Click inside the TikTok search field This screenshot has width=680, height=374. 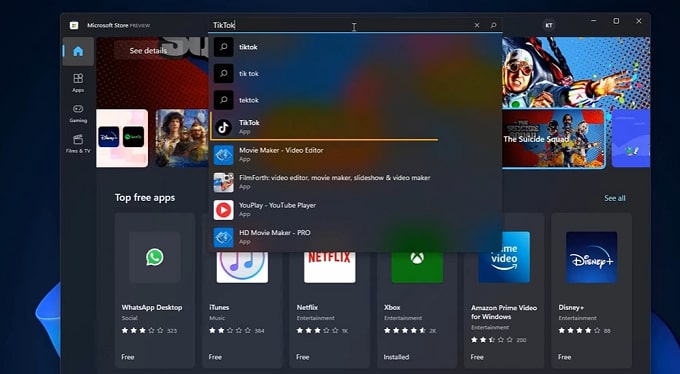(340, 25)
